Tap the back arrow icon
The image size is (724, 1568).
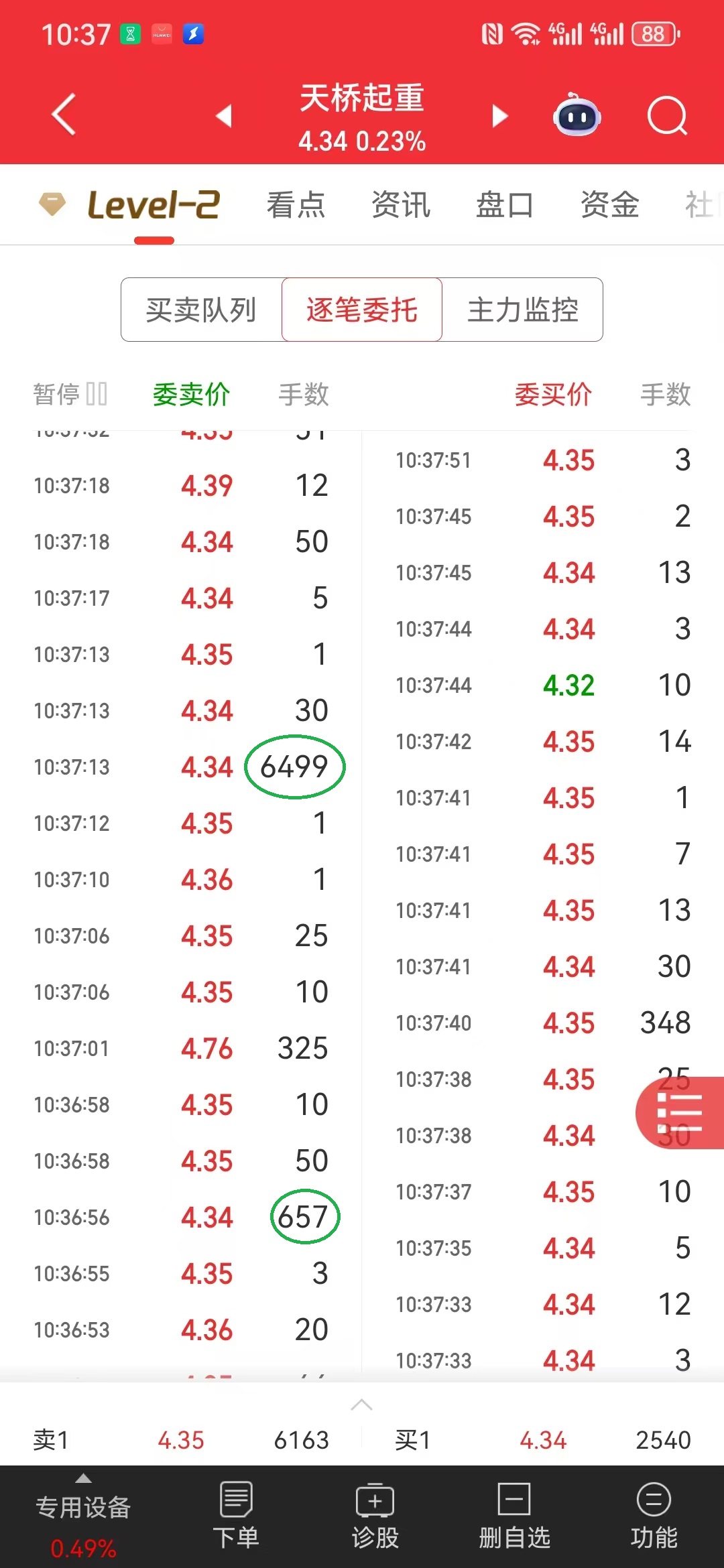pos(64,115)
